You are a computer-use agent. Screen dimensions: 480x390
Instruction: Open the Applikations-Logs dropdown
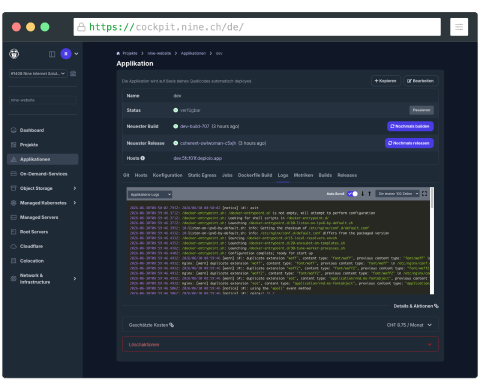pyautogui.click(x=150, y=194)
